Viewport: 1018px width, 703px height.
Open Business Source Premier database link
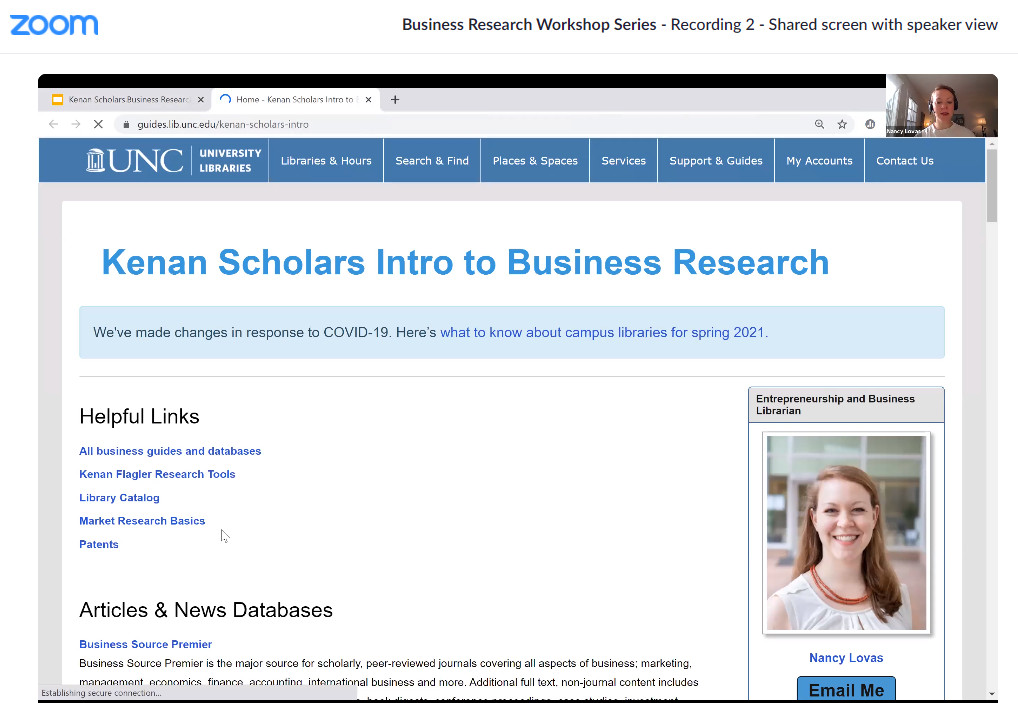[x=145, y=645]
